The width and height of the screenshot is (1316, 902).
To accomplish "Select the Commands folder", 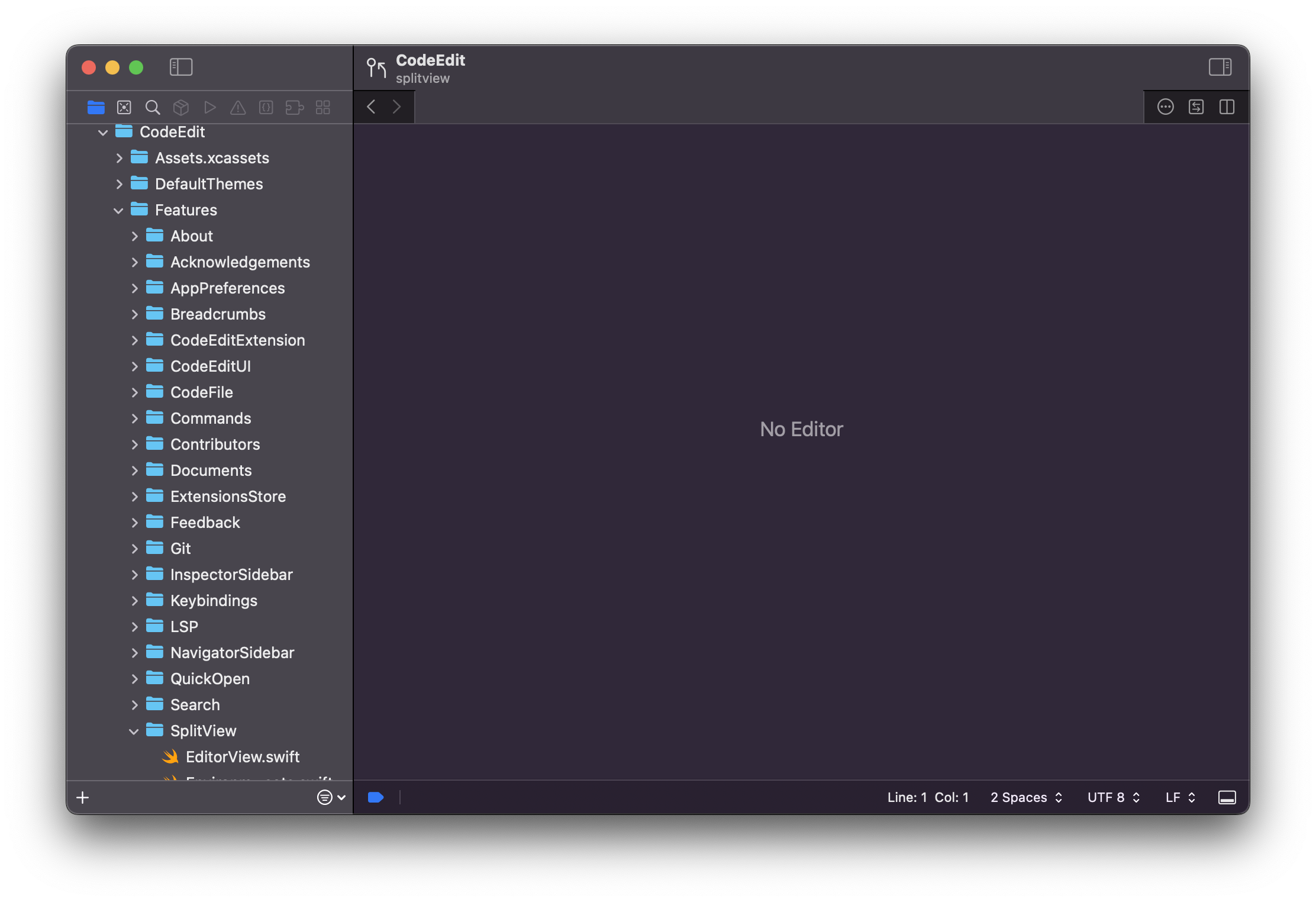I will click(210, 418).
